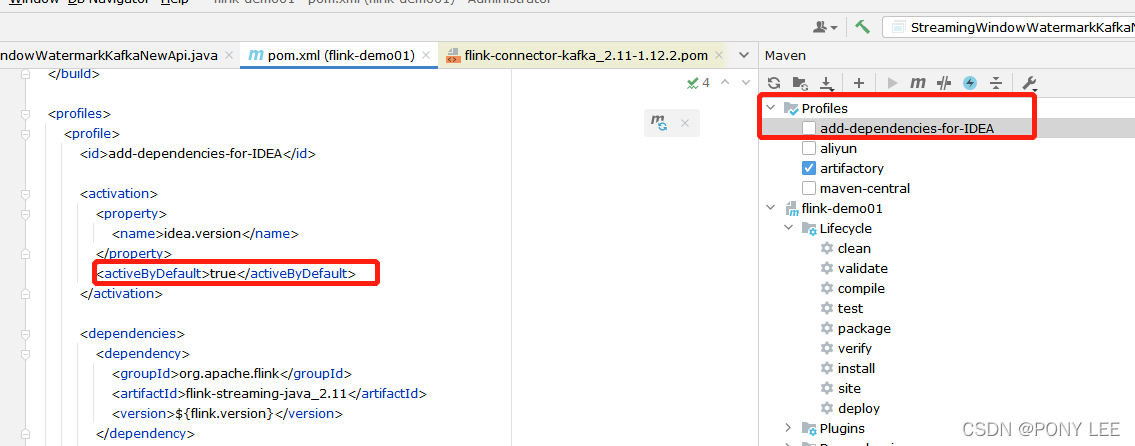This screenshot has width=1135, height=446.
Task: Collapse all nodes in Maven tree
Action: [996, 83]
